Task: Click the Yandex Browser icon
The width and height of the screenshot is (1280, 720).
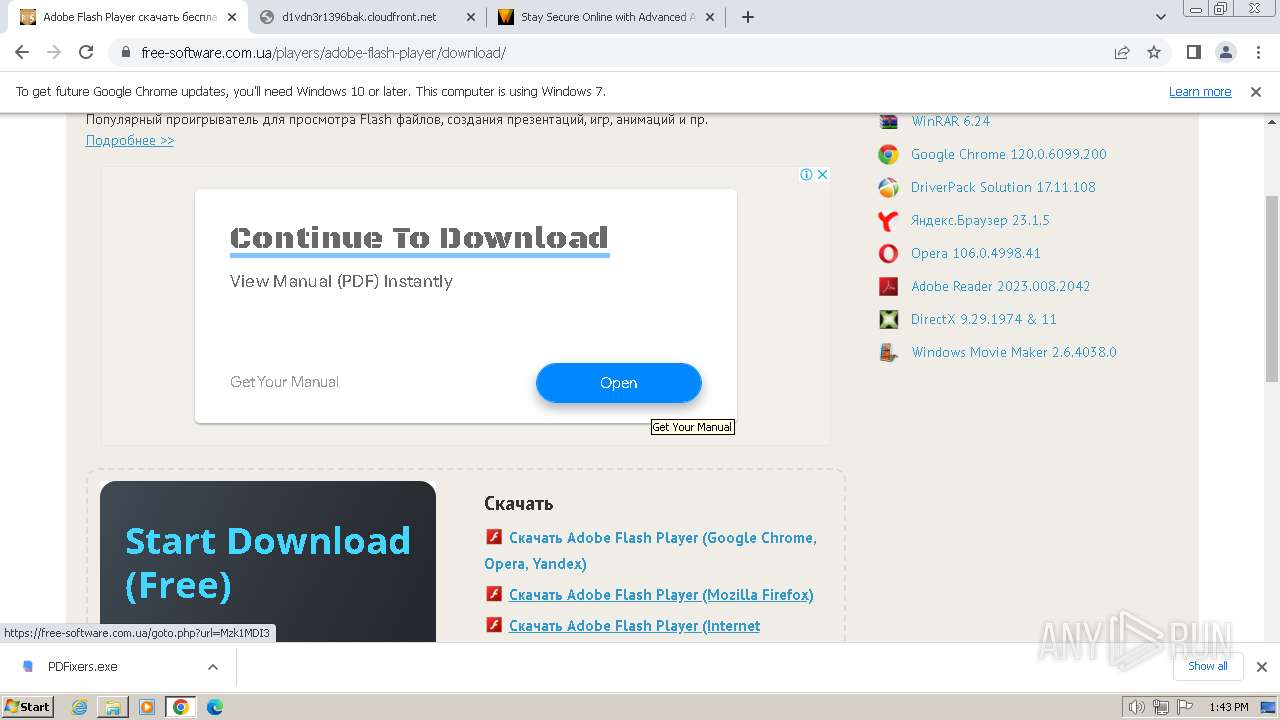Action: coord(888,220)
